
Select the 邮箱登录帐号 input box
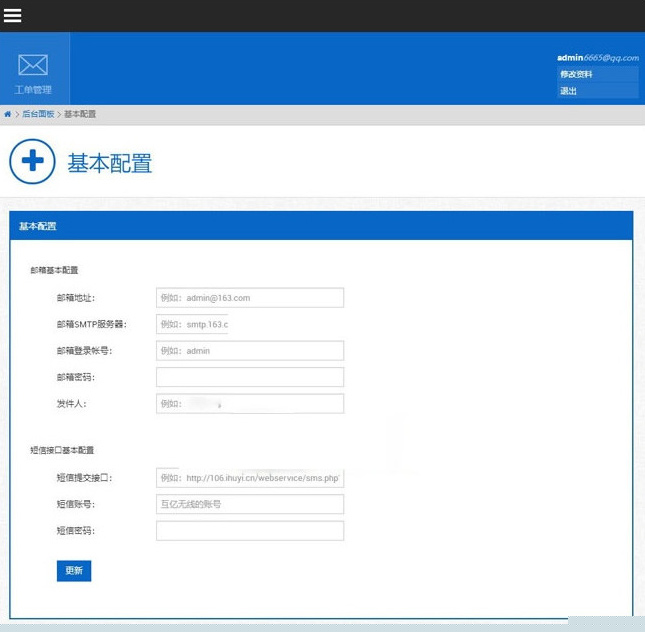pyautogui.click(x=249, y=351)
